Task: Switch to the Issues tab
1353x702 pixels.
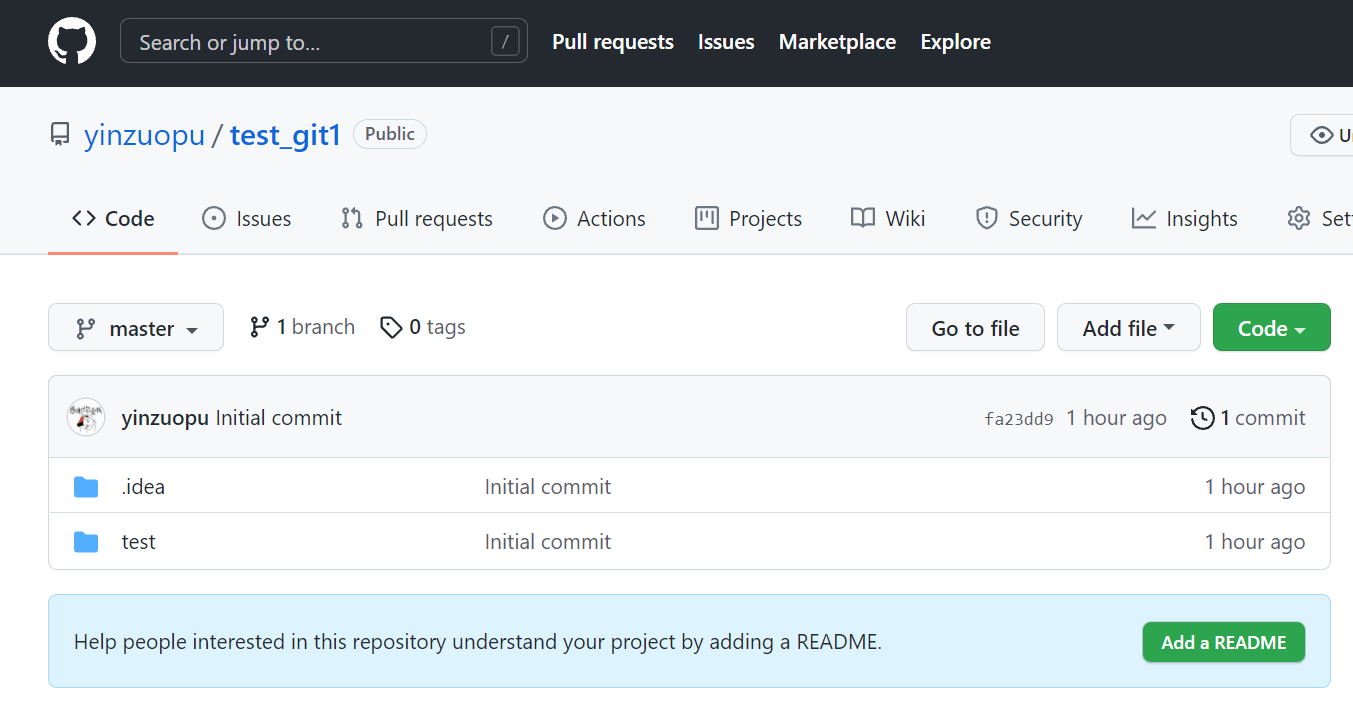Action: tap(247, 218)
